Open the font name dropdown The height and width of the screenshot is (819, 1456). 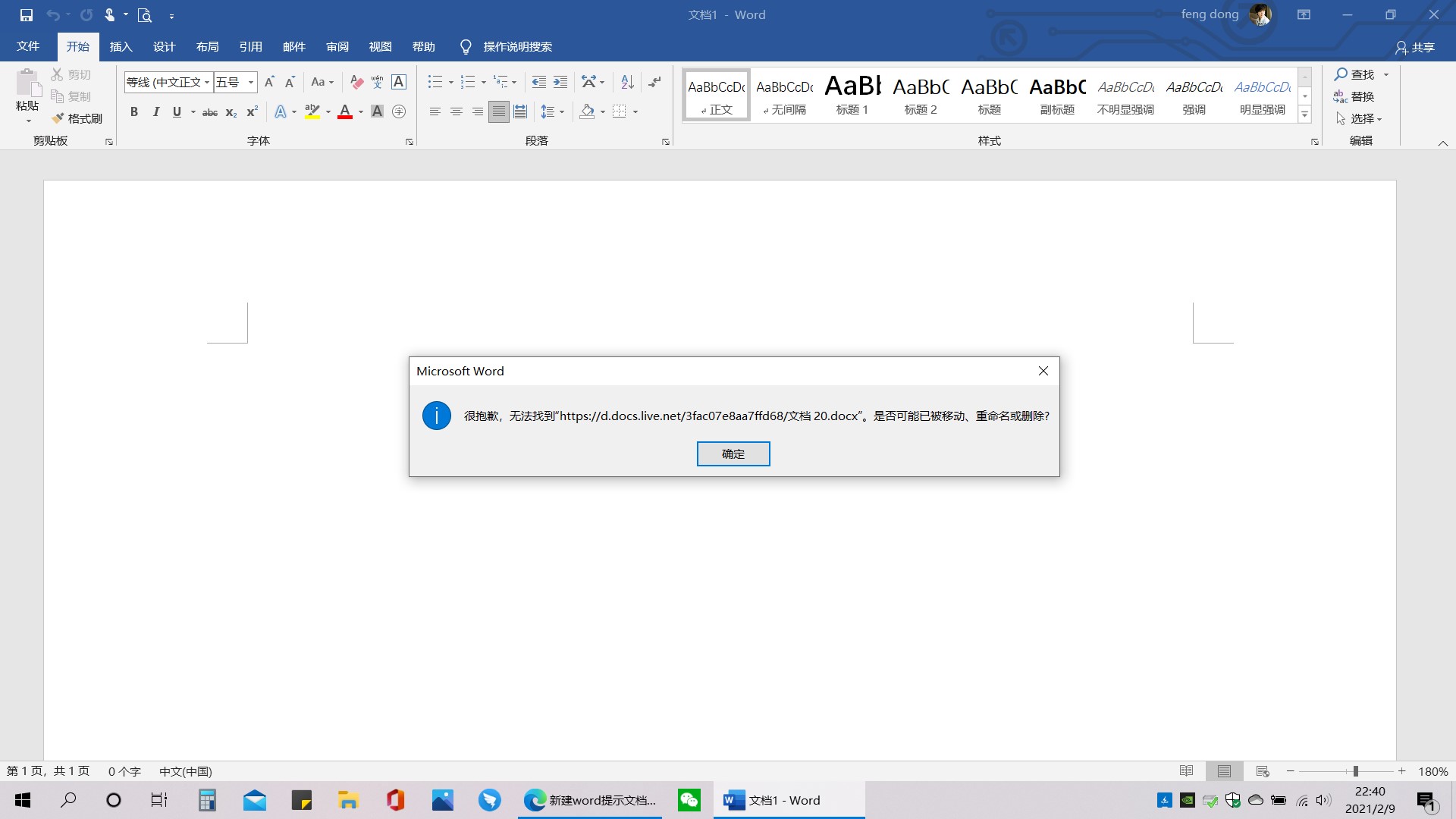tap(207, 82)
